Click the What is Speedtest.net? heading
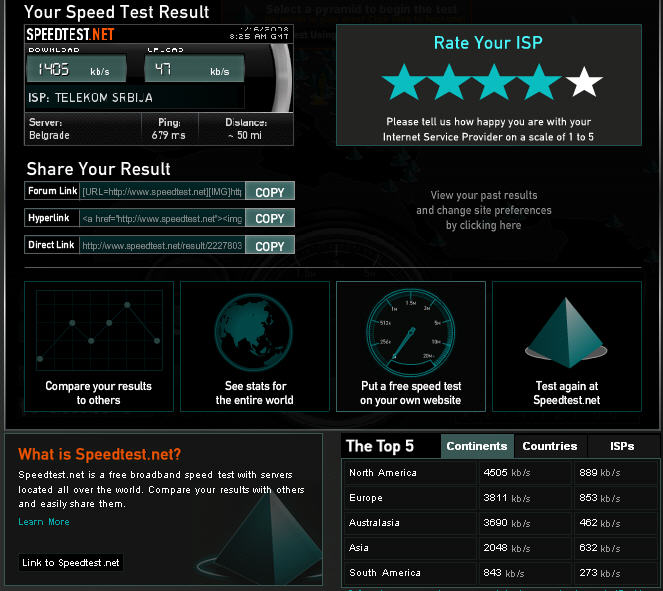This screenshot has height=591, width=663. [100, 454]
